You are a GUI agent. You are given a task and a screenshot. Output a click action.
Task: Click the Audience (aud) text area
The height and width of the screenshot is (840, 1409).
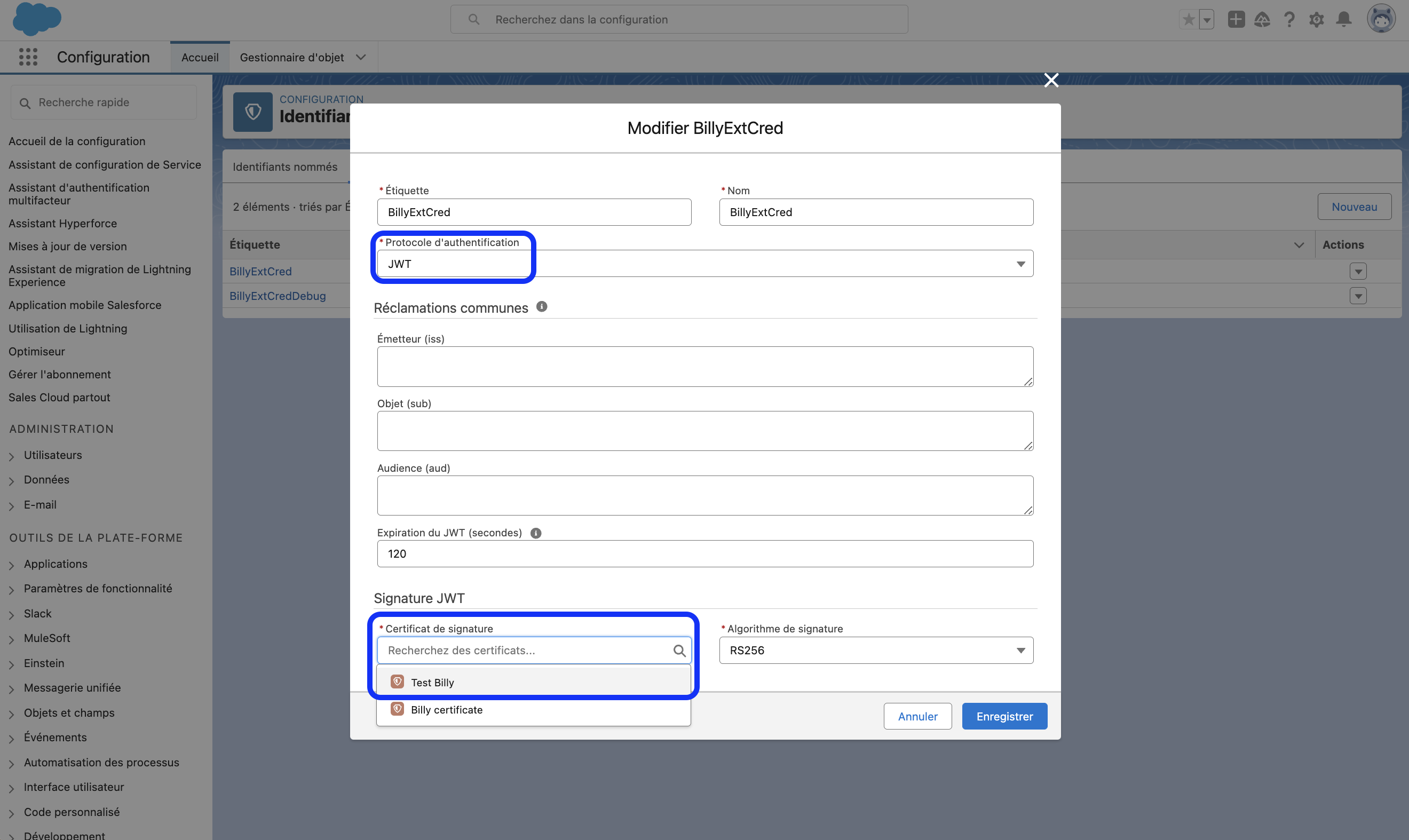point(705,496)
